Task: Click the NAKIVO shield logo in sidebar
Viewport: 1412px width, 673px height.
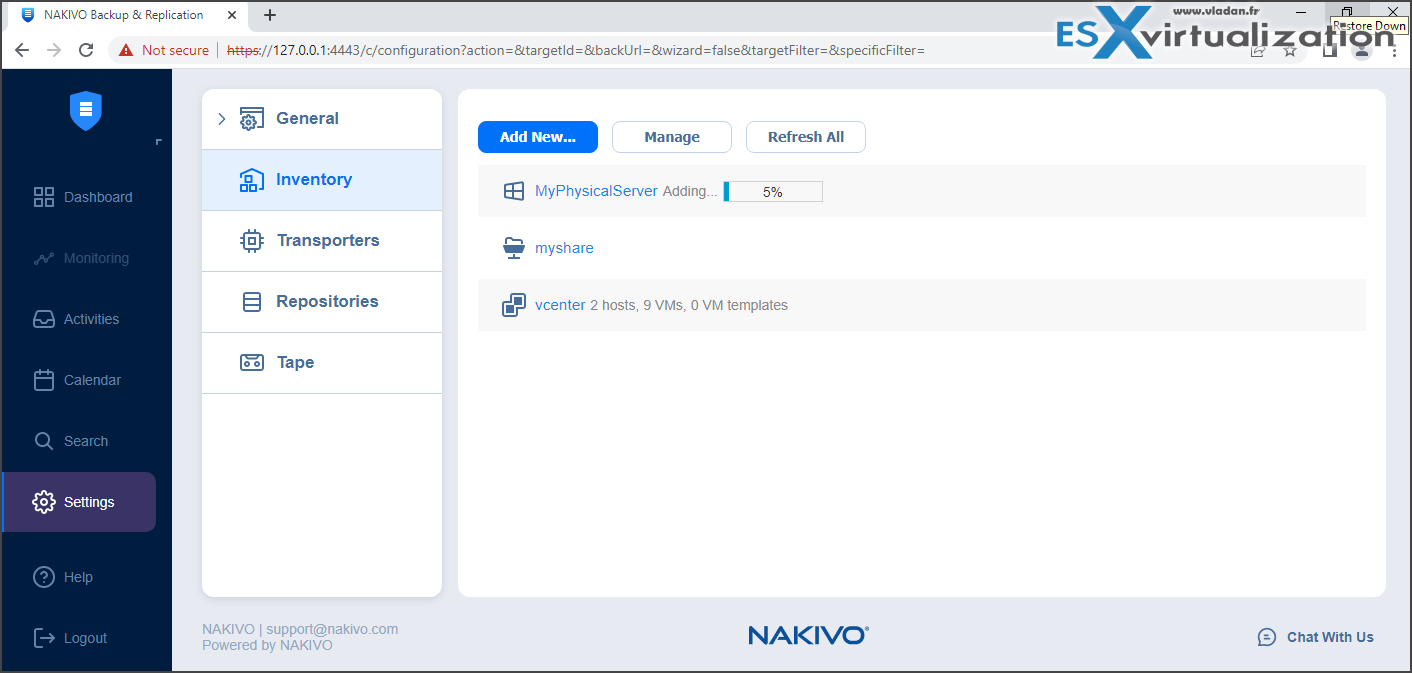Action: (x=86, y=110)
